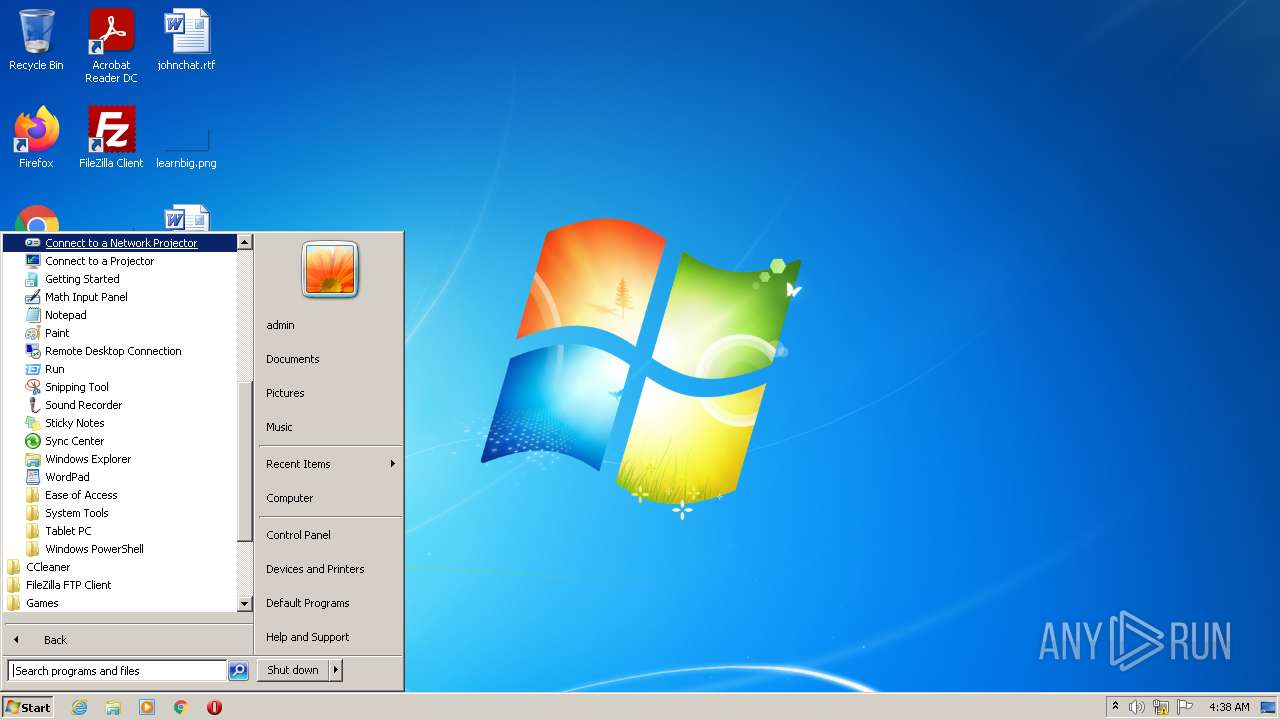Select the johnchat.rtf desktop file
1280x720 pixels.
186,40
